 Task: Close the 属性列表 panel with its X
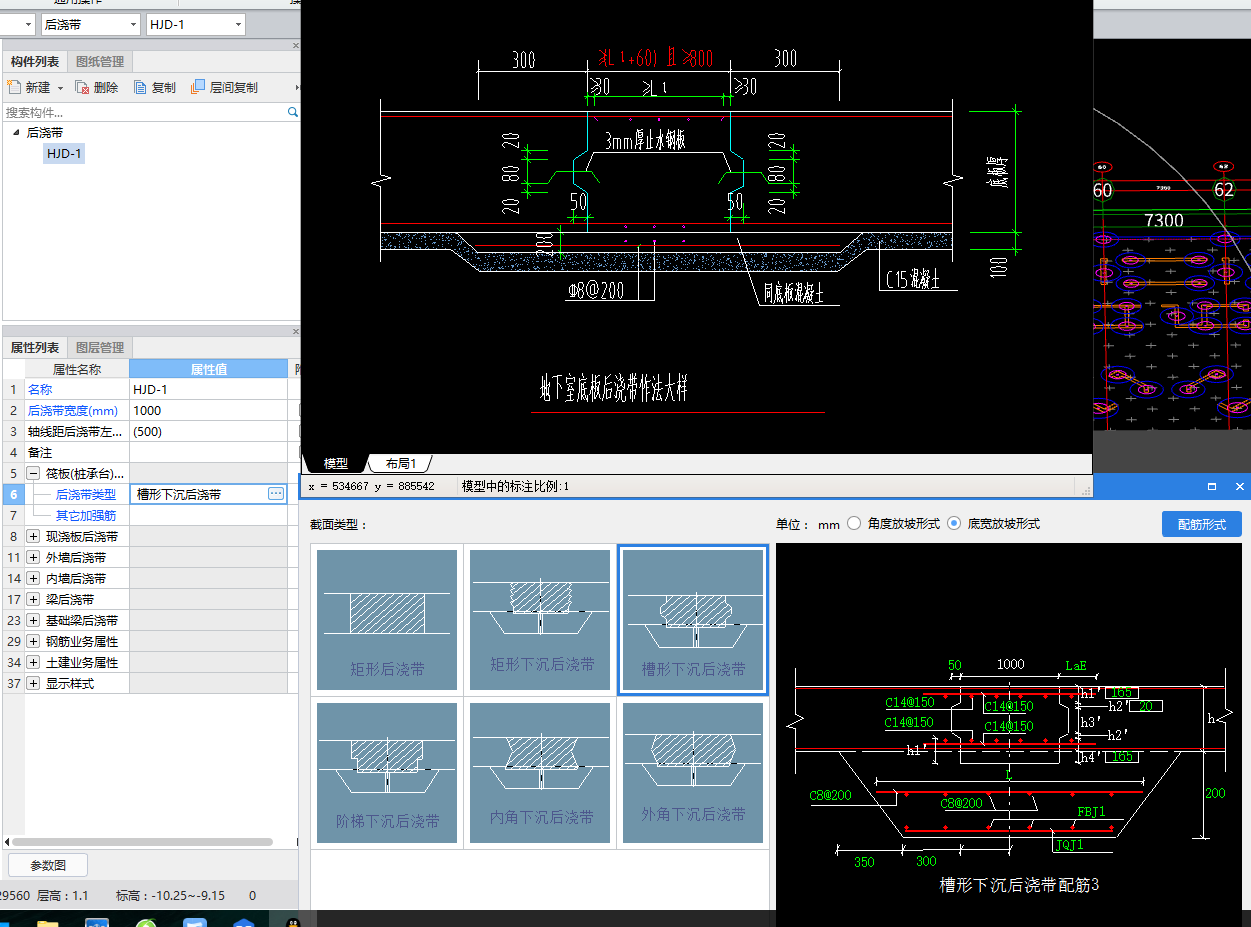(x=295, y=331)
